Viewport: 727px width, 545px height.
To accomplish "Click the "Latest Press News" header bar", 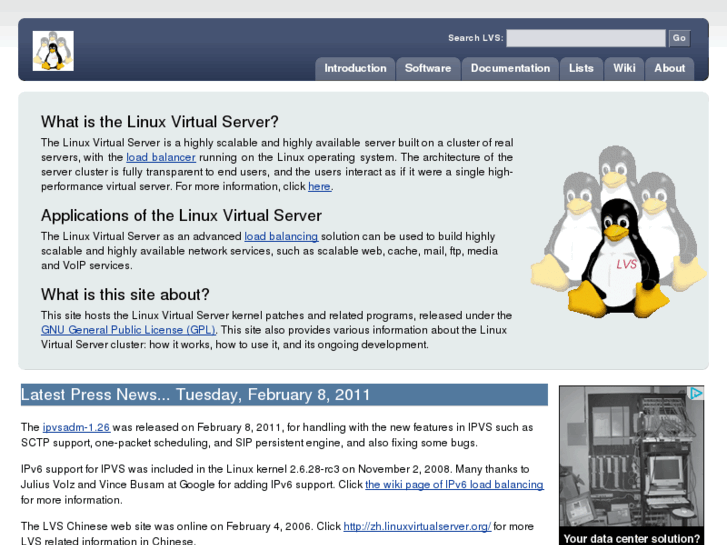I will [x=284, y=395].
